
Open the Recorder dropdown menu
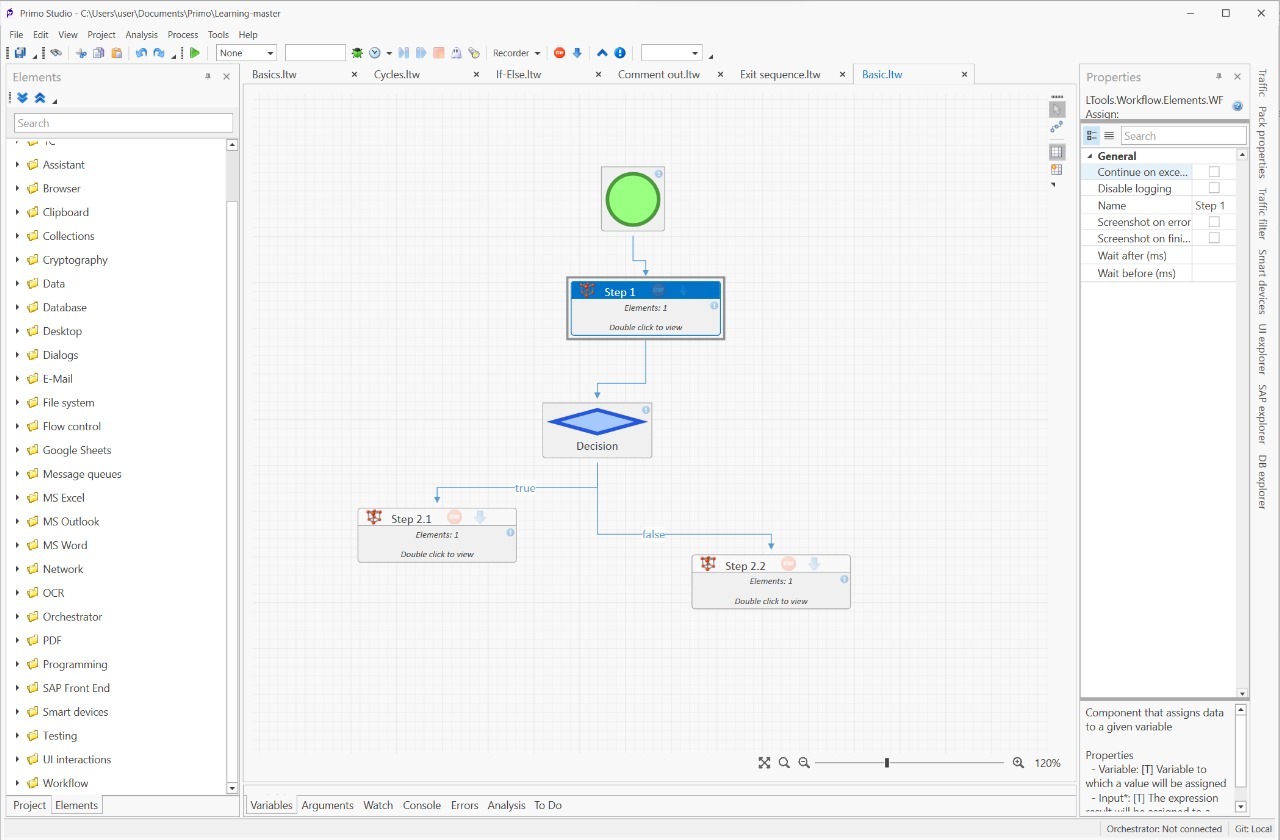(x=517, y=53)
